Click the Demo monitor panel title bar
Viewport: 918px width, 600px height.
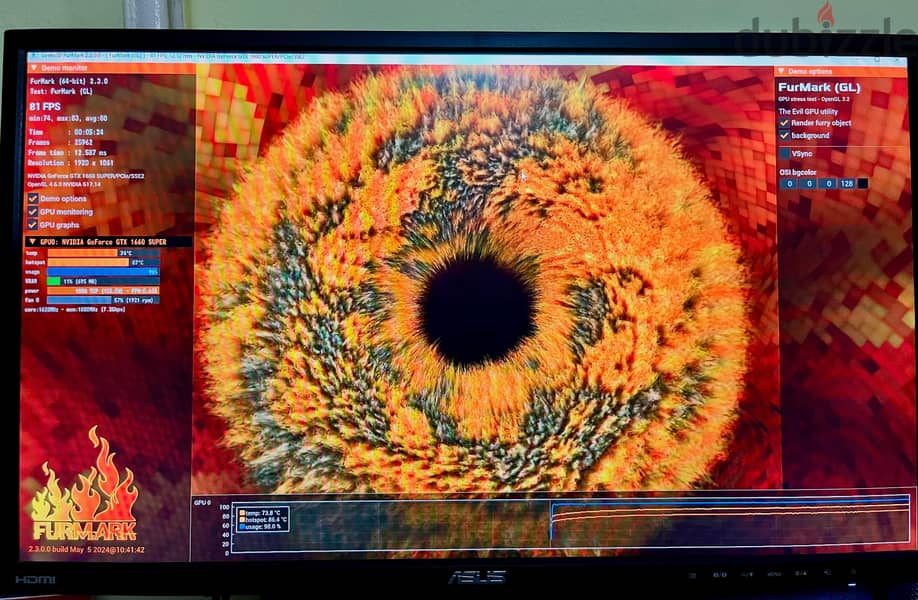pos(111,68)
